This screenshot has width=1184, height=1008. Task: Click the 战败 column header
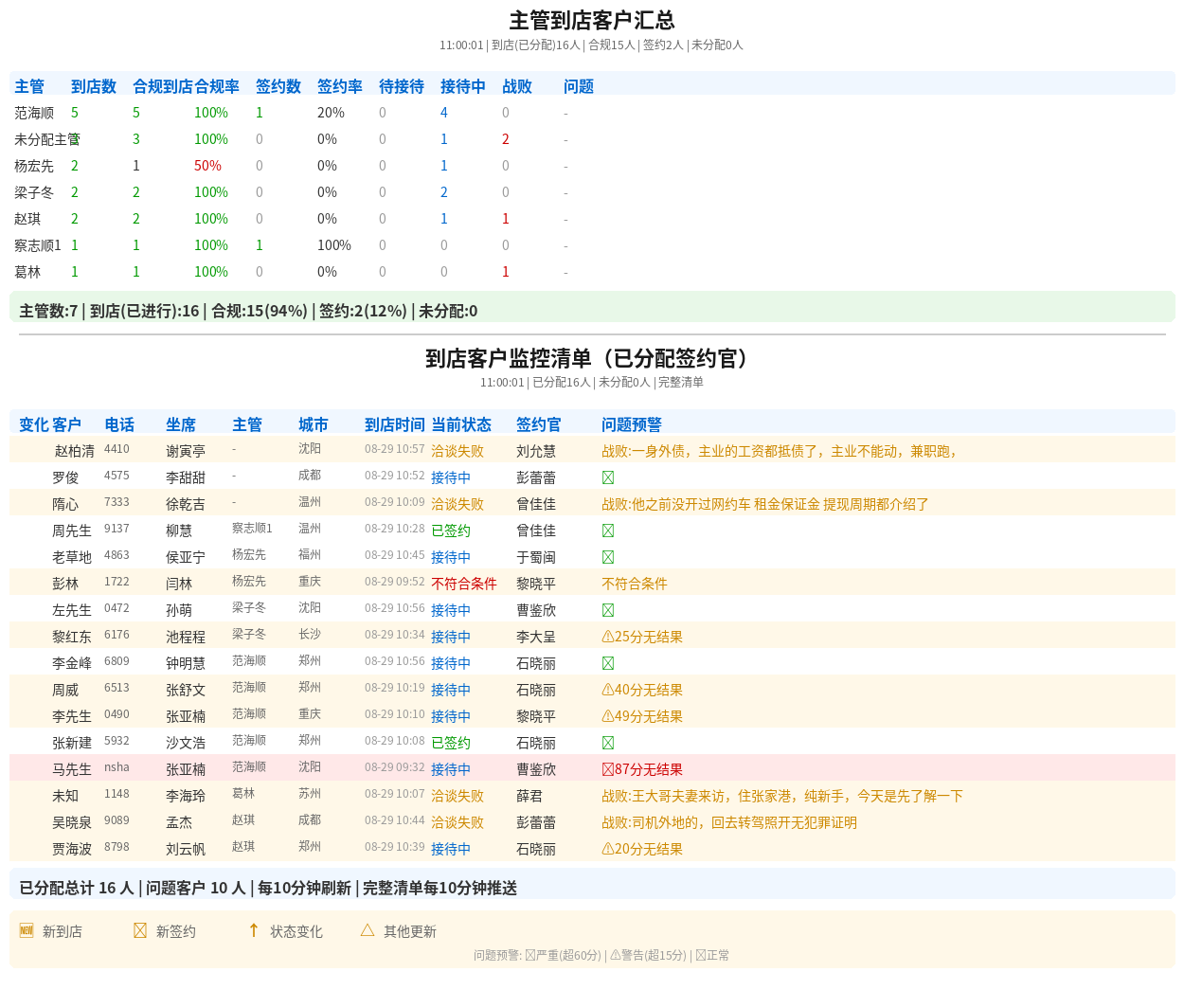coord(517,86)
